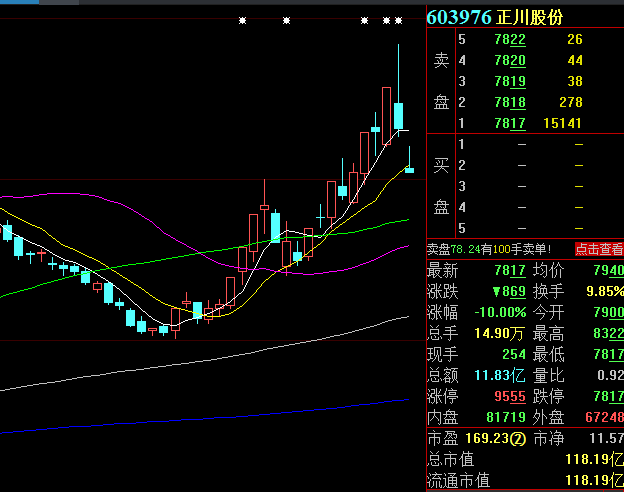This screenshot has height=492, width=624.
Task: Click the rightmost info marker star above chart
Action: (399, 20)
